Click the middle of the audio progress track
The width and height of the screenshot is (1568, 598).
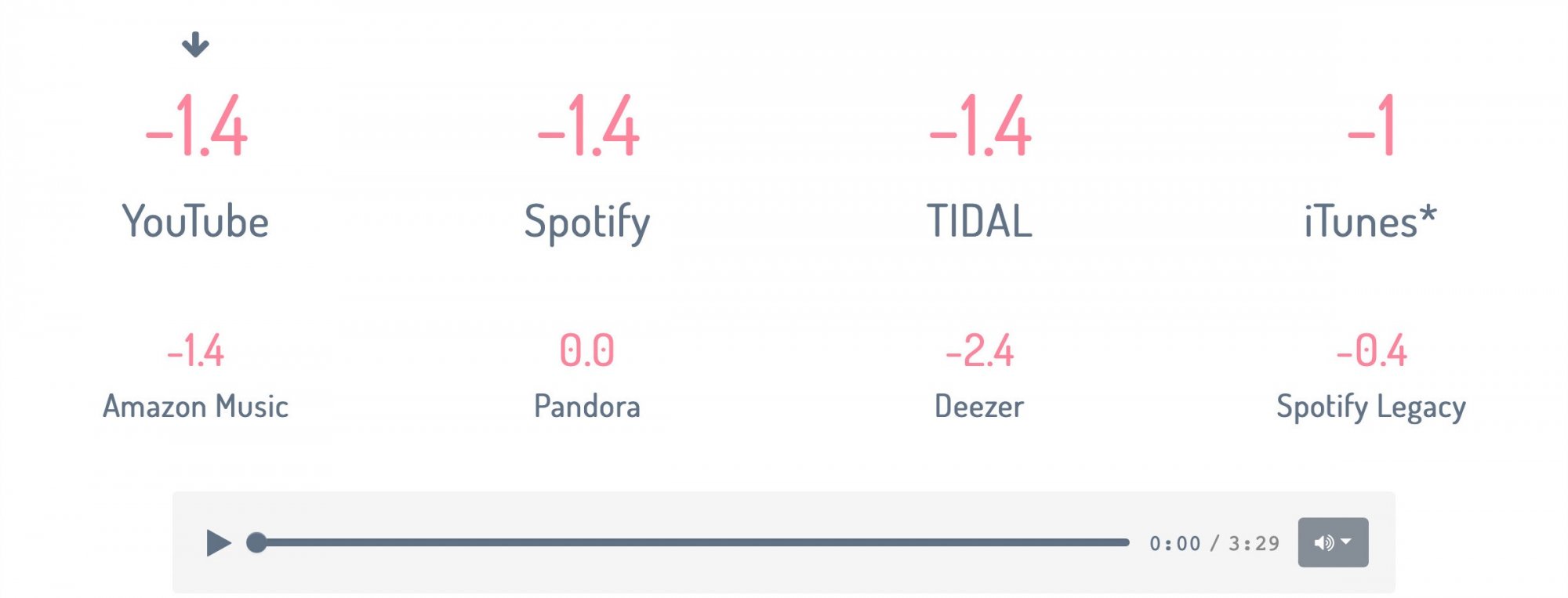692,542
